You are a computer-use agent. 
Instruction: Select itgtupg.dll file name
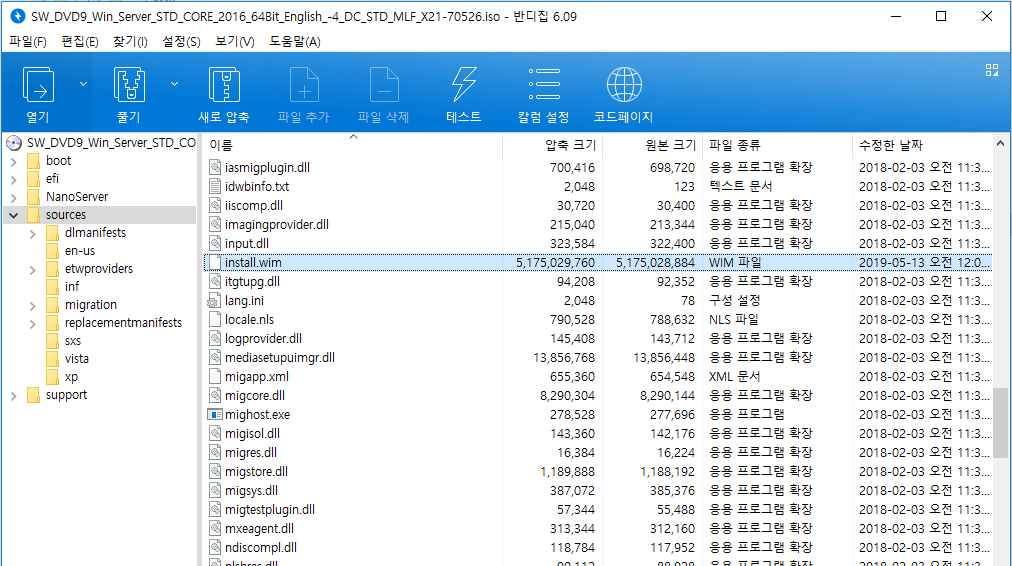252,281
